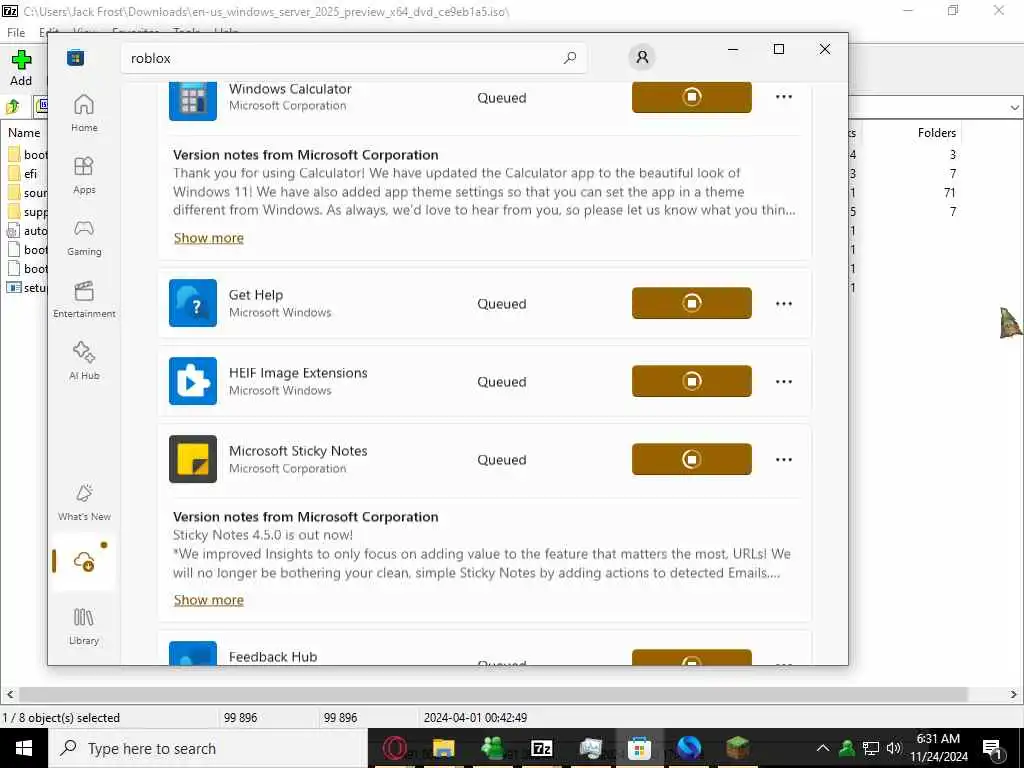Screen dimensions: 1024x768
Task: Open the File menu in 7-Zip
Action: (16, 32)
